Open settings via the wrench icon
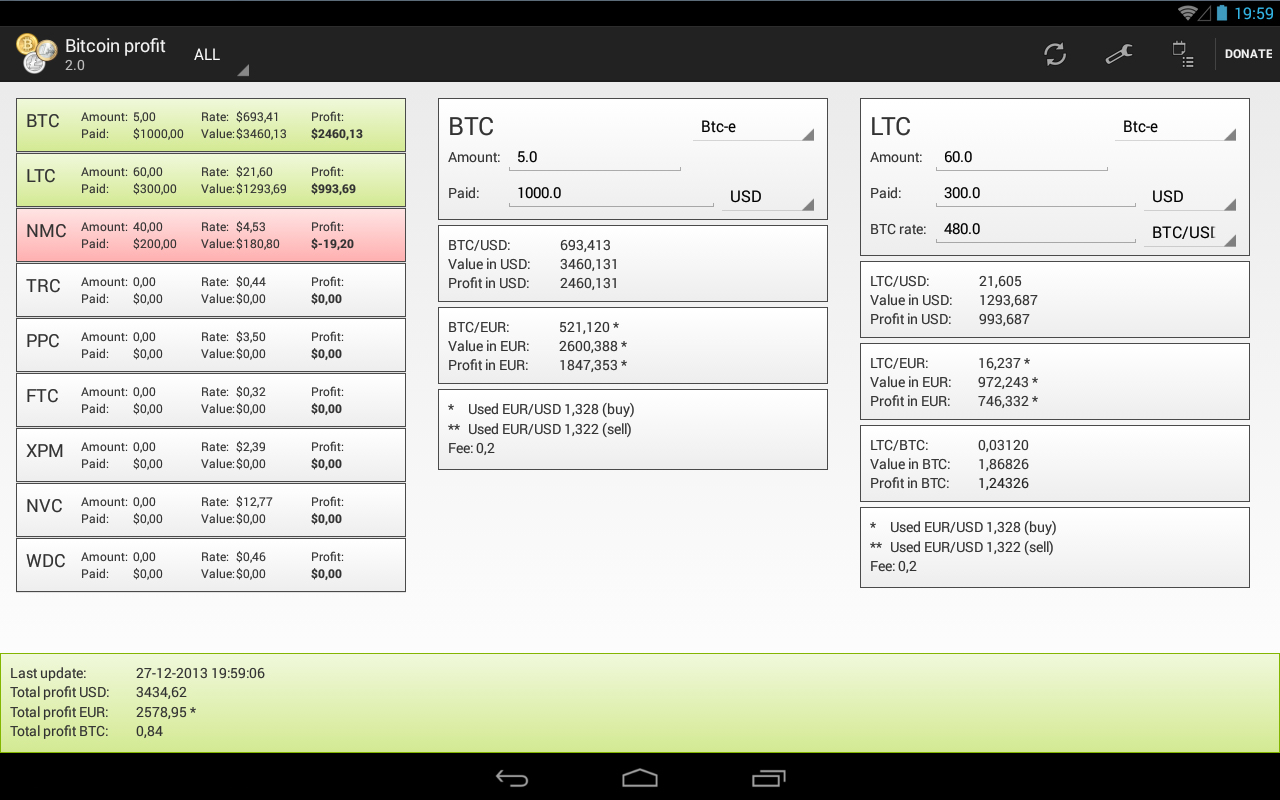The image size is (1280, 800). [x=1118, y=54]
